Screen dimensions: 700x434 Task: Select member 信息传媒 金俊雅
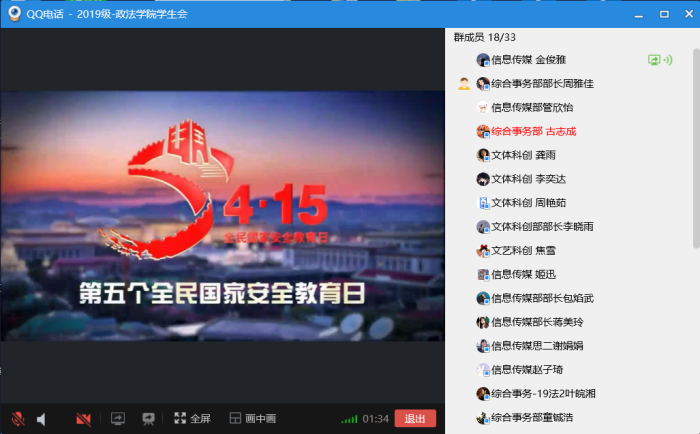(529, 60)
